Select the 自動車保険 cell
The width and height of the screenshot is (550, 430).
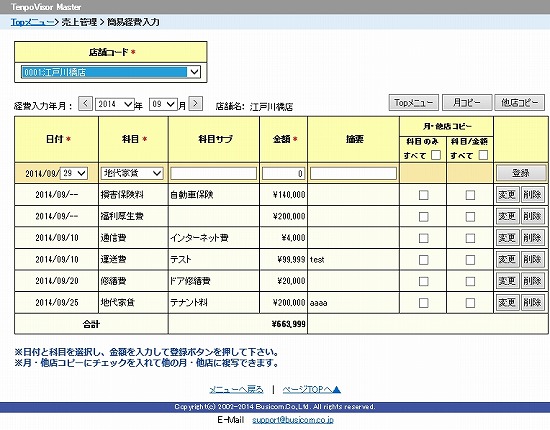pos(214,195)
